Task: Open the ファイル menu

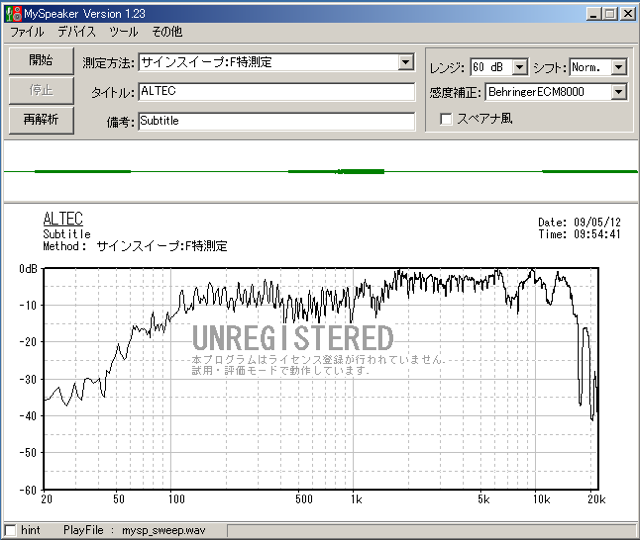Action: [x=27, y=32]
